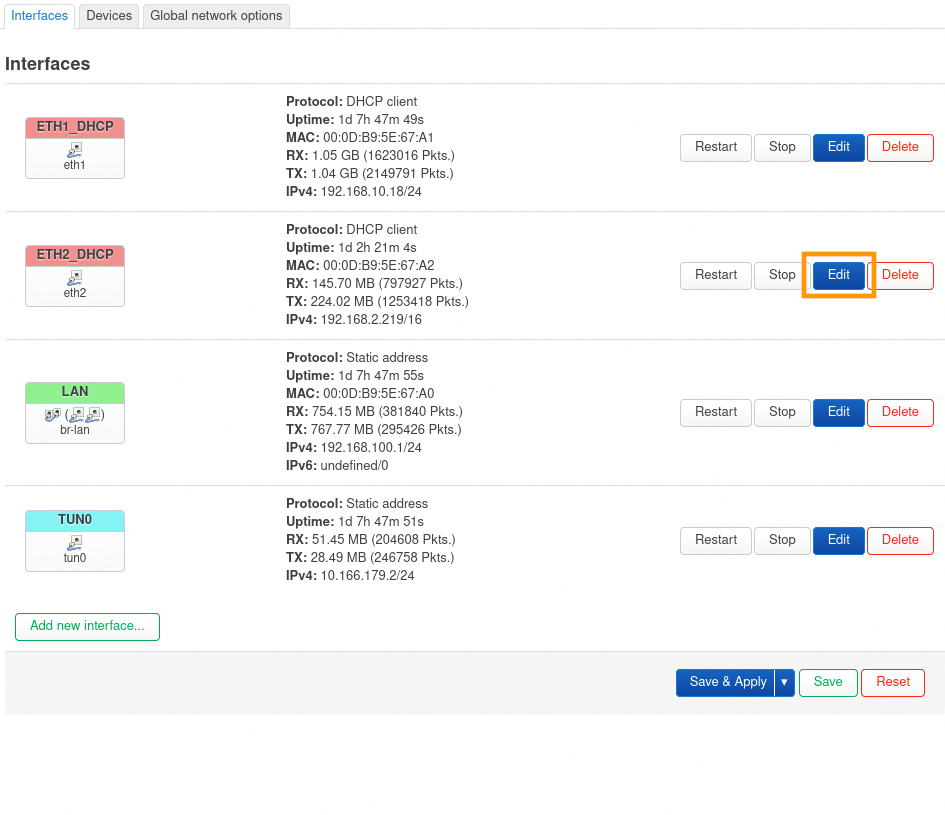Image resolution: width=945 pixels, height=815 pixels.
Task: Select the Interfaces tab
Action: pyautogui.click(x=40, y=15)
